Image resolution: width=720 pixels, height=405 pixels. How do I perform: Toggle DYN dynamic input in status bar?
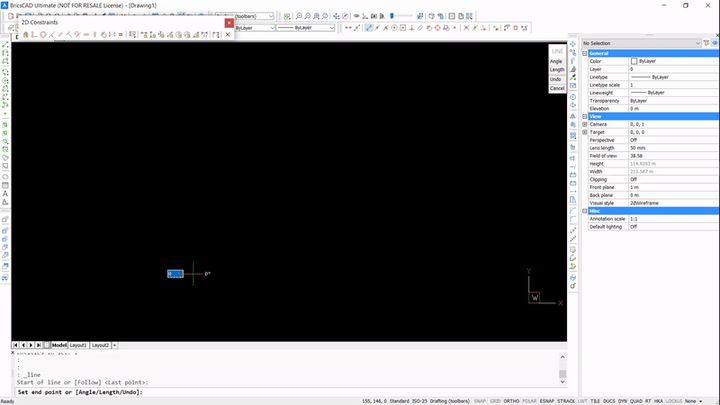click(623, 401)
